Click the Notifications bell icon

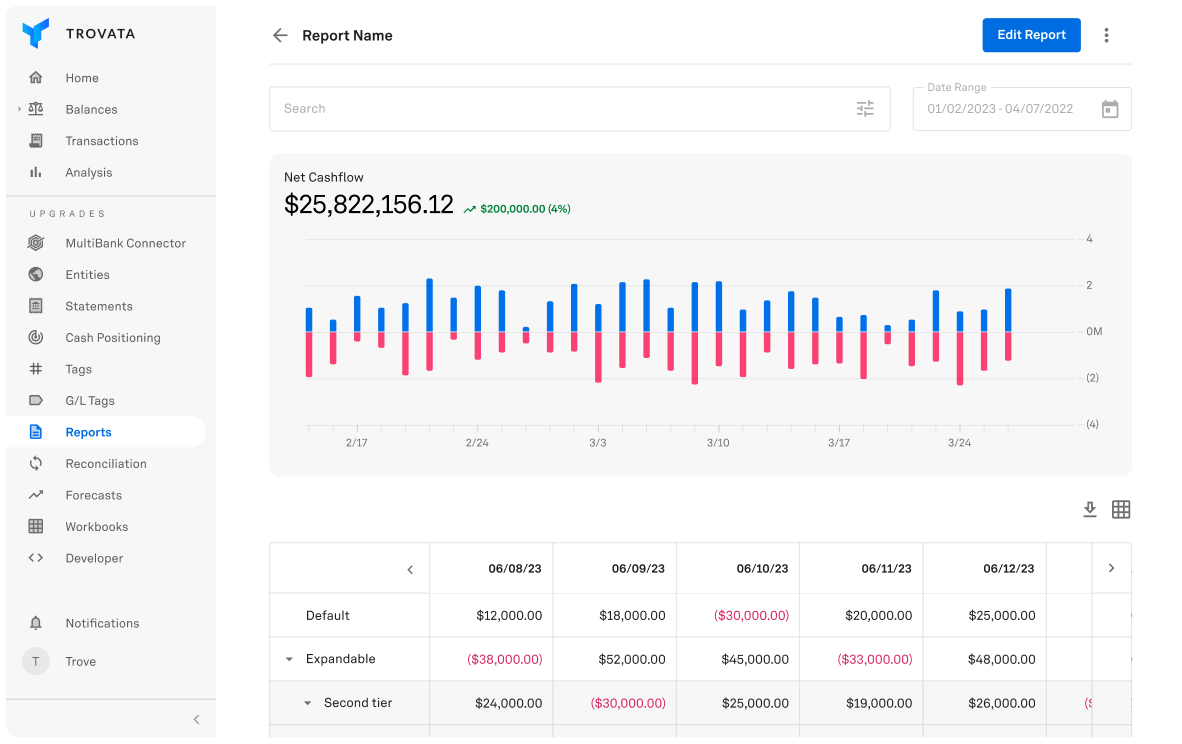click(x=35, y=623)
